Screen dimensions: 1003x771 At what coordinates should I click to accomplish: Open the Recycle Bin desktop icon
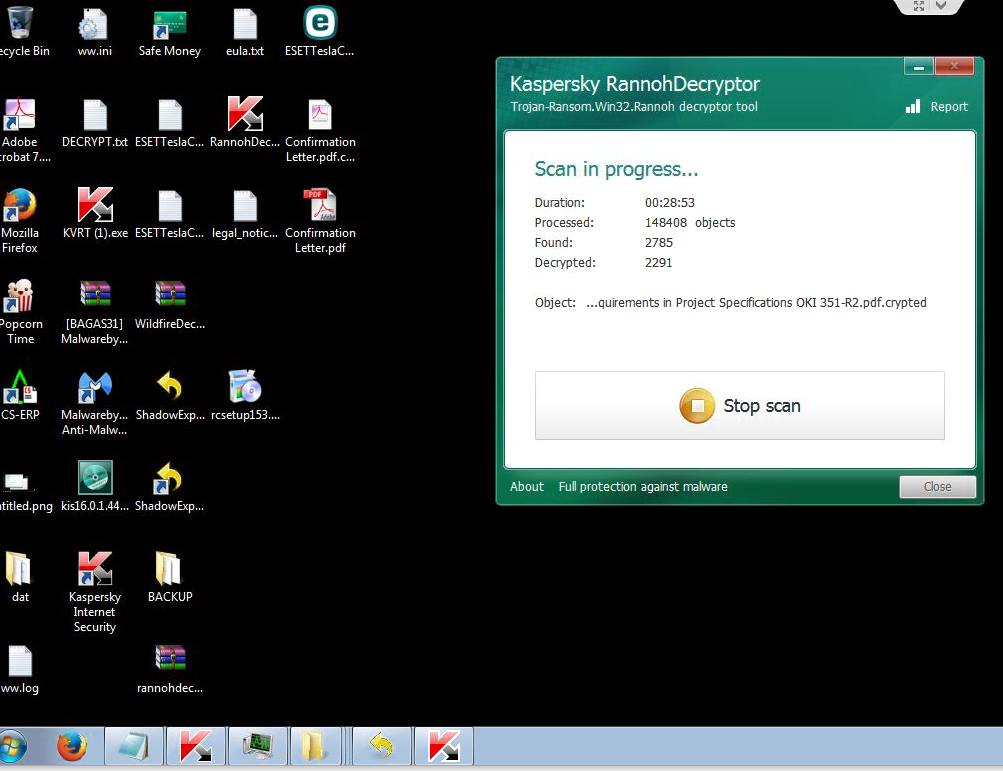pos(20,31)
